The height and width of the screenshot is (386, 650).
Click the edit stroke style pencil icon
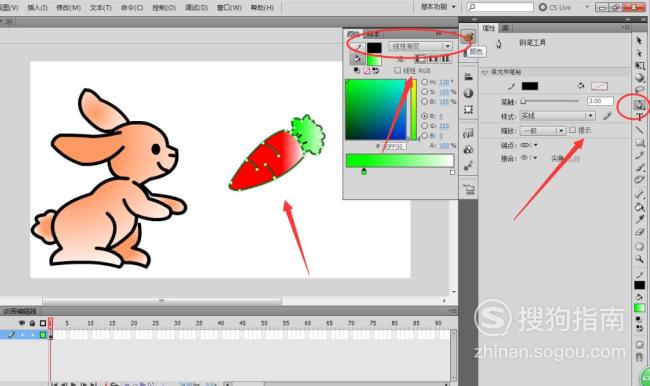(607, 116)
